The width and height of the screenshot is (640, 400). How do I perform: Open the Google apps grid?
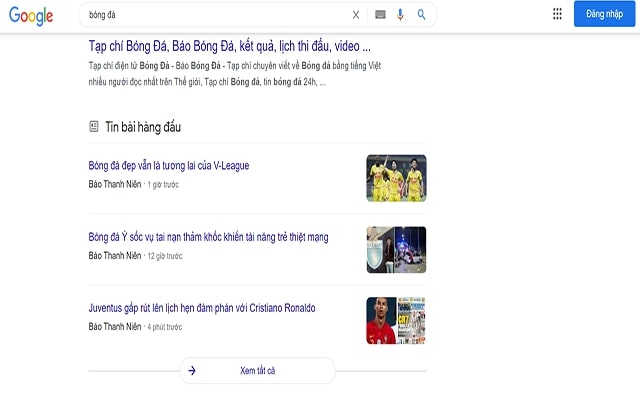(557, 14)
